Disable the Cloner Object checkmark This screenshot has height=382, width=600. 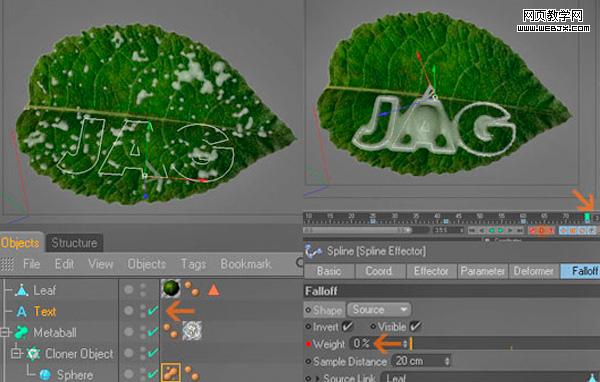pyautogui.click(x=153, y=352)
